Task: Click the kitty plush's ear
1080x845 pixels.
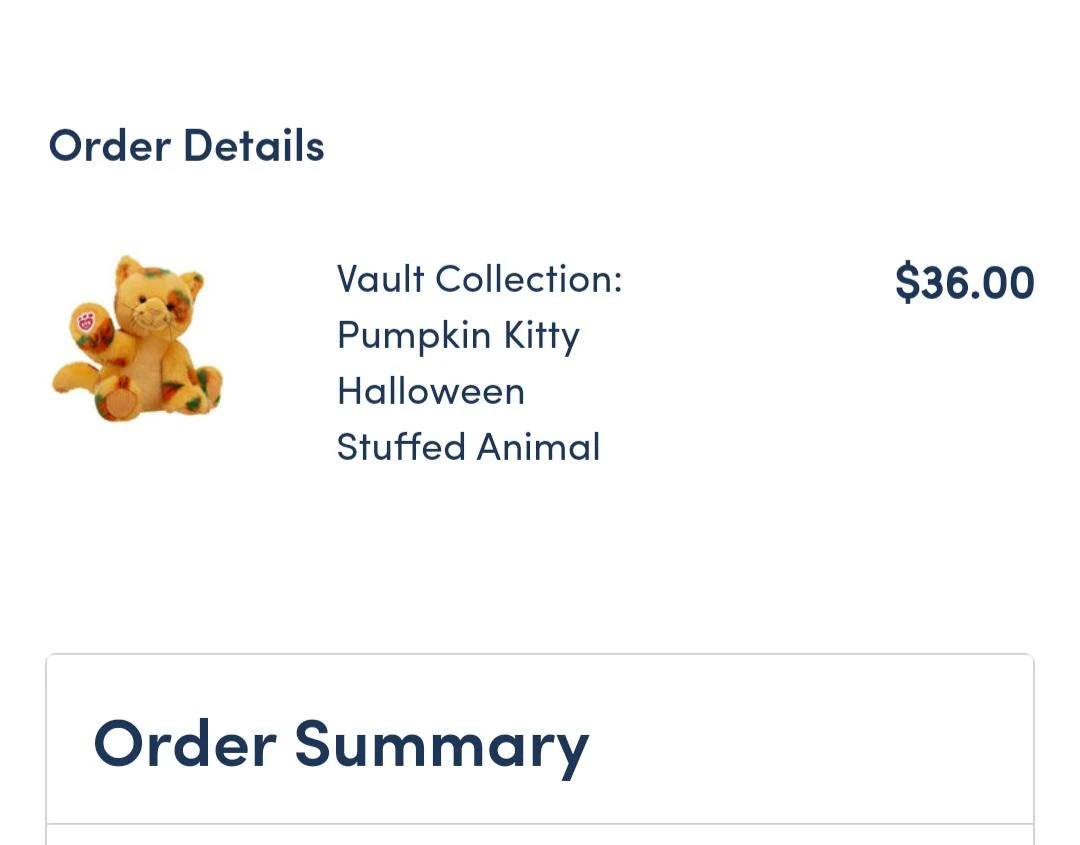Action: tap(128, 269)
